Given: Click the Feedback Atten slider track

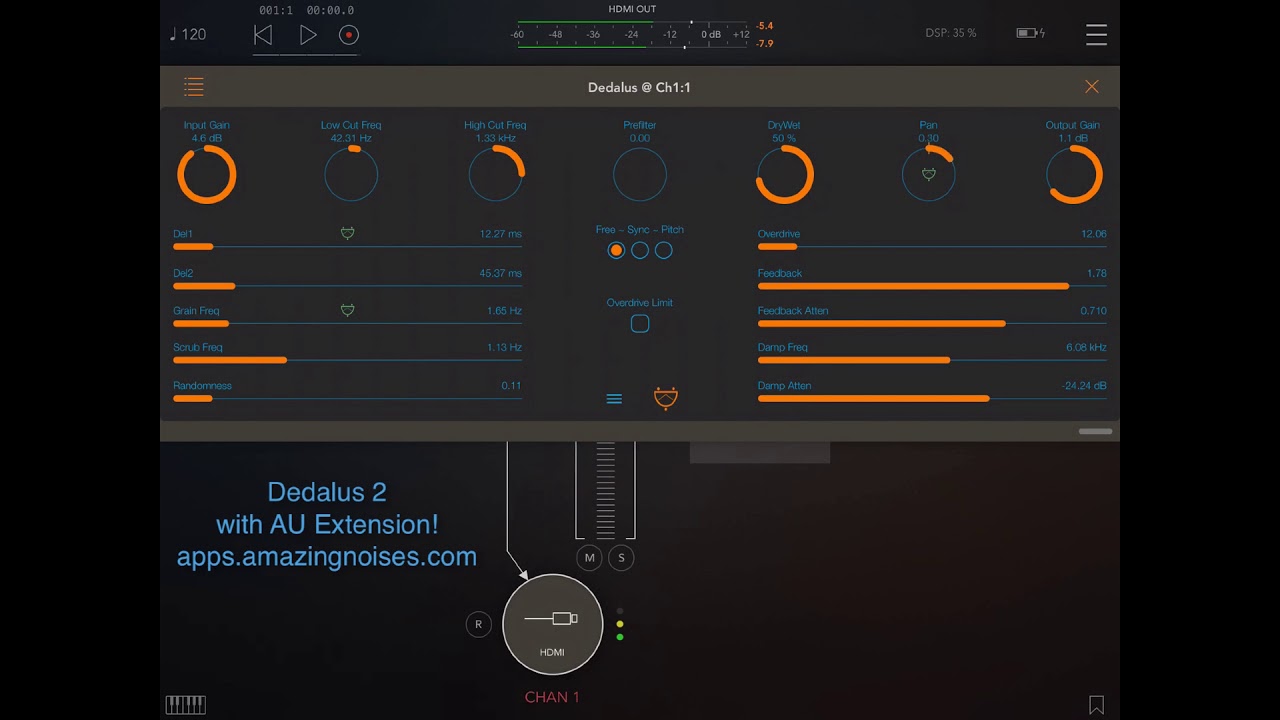Looking at the screenshot, I should point(932,323).
